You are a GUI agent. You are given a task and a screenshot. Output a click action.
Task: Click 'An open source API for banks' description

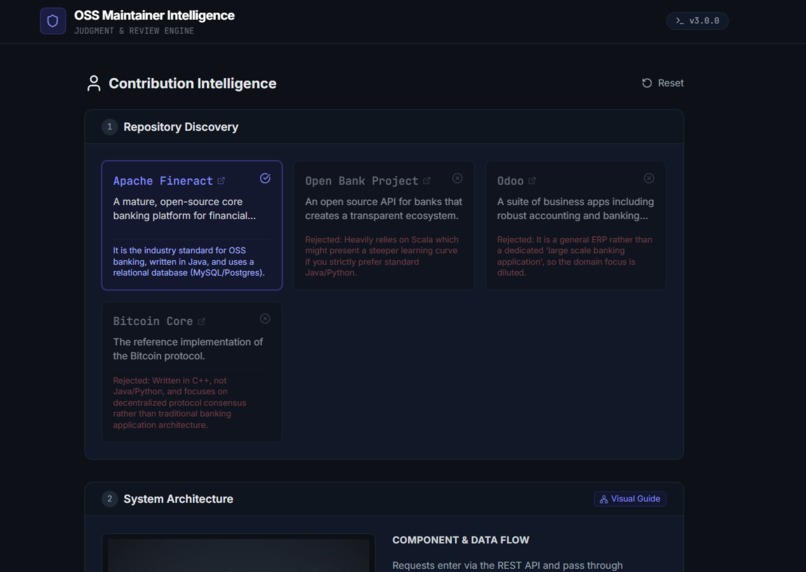383,209
